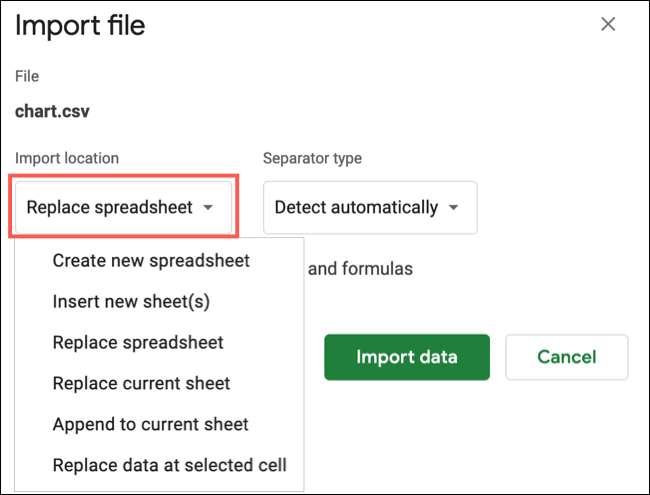Click the Cancel button
Screen dimensions: 650x495
[x=566, y=357]
